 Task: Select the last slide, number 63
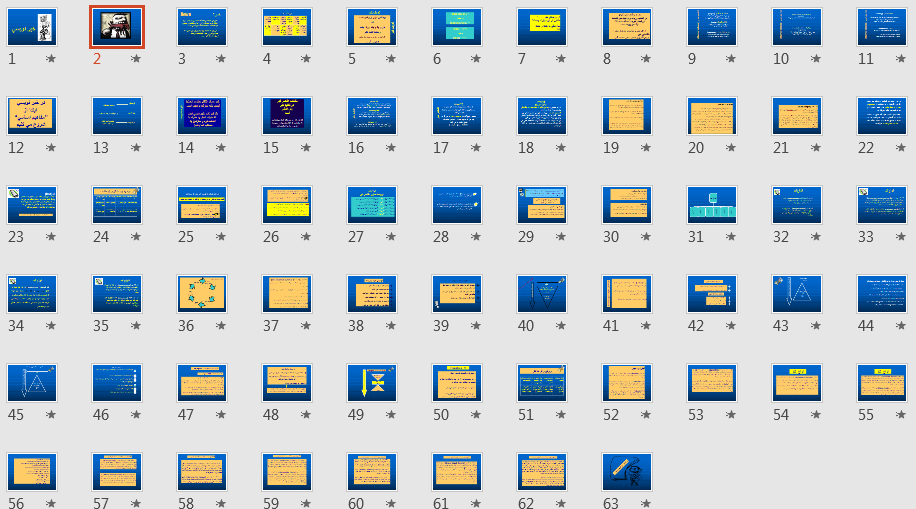[x=627, y=472]
